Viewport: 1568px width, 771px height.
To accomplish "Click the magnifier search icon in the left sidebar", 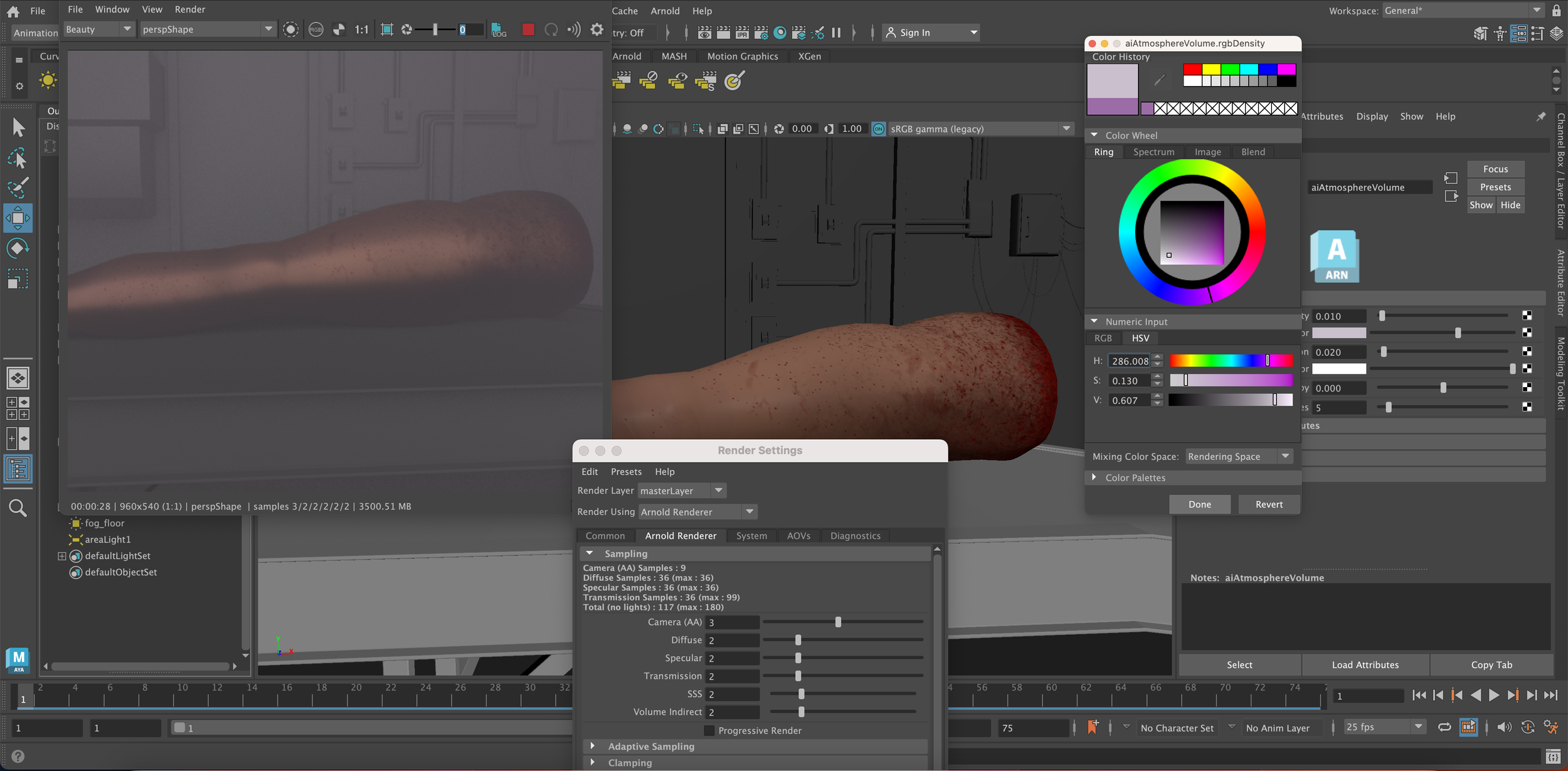I will click(18, 508).
